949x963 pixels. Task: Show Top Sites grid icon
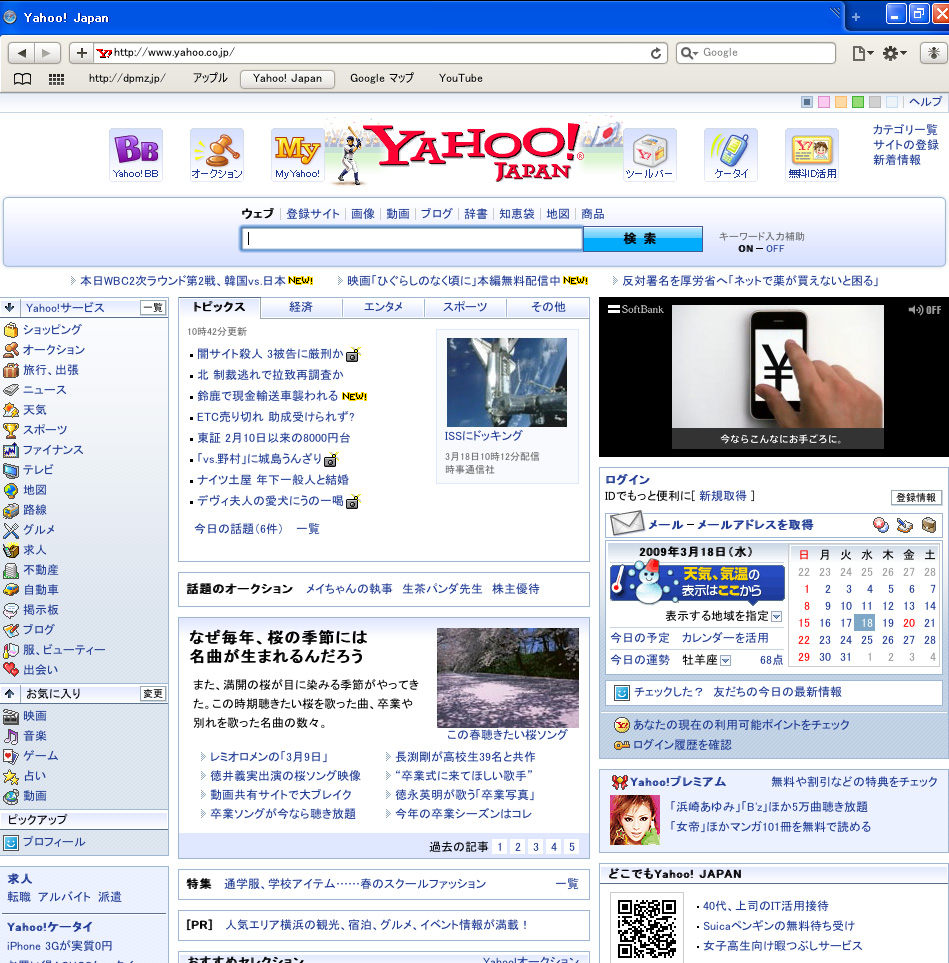57,79
